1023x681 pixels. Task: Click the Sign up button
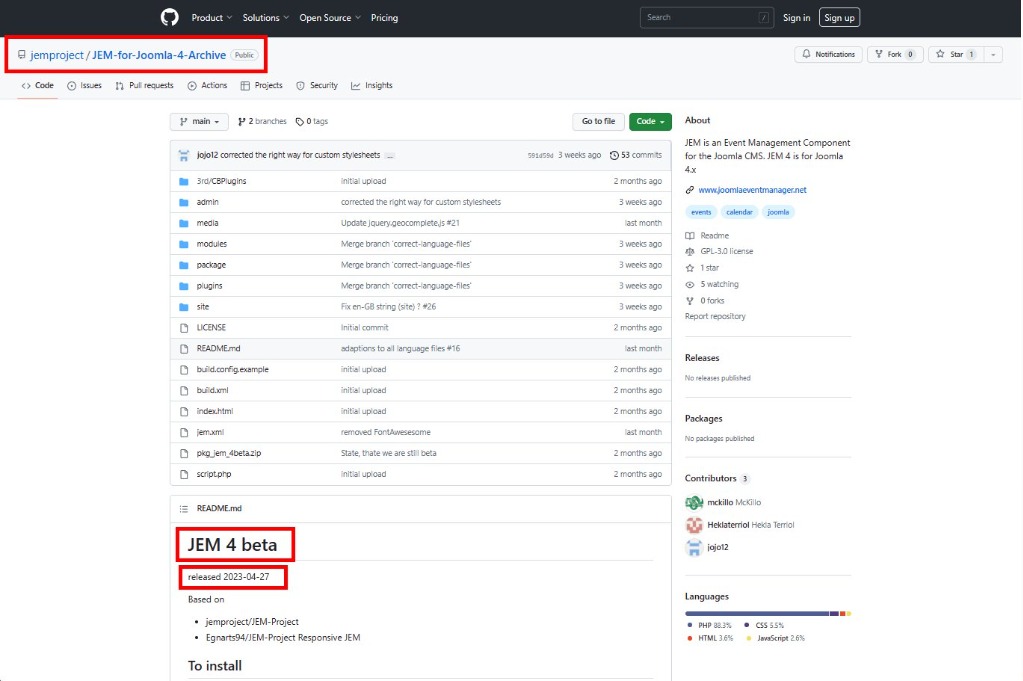click(x=839, y=18)
